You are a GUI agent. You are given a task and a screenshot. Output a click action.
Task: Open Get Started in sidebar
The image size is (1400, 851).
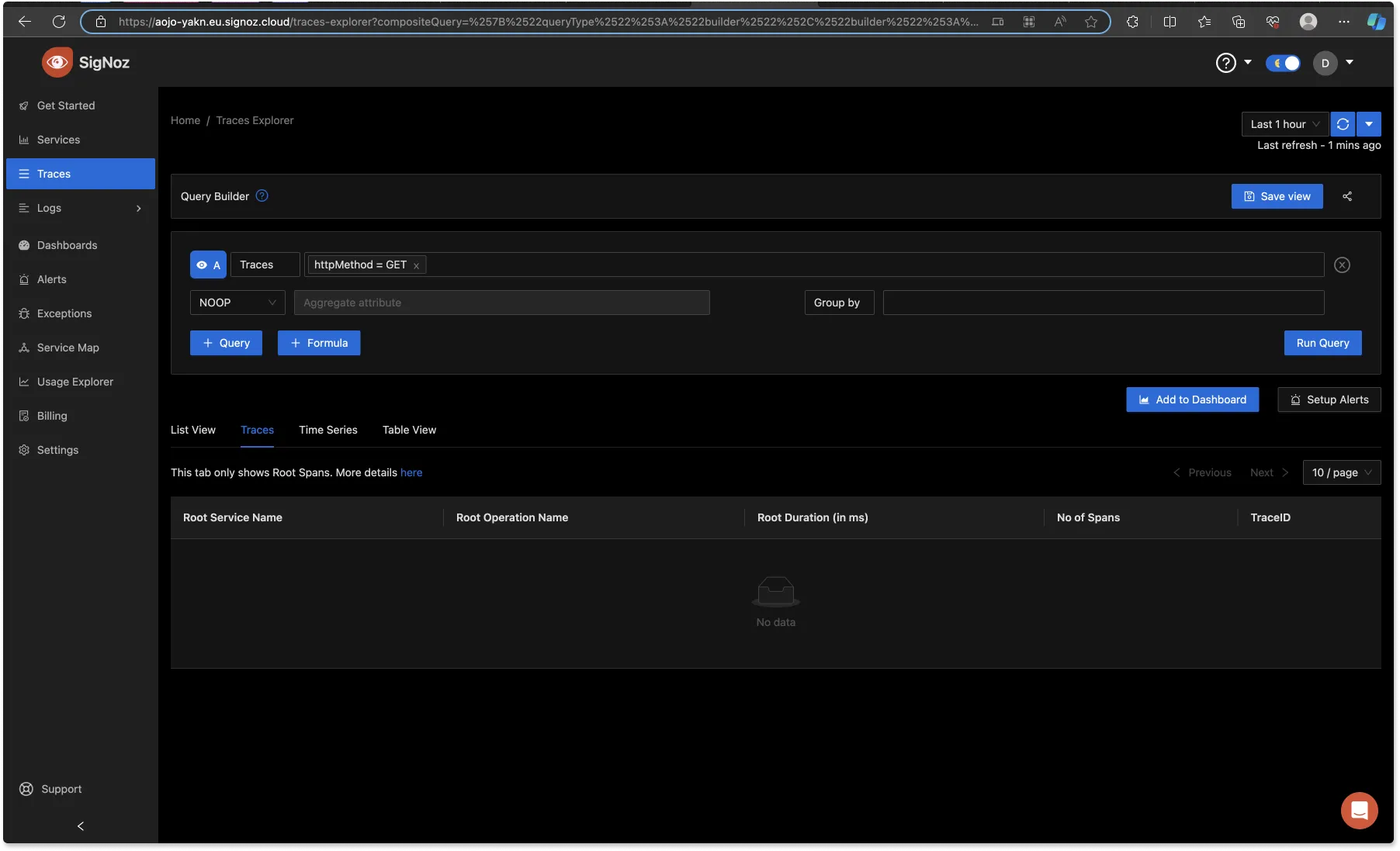click(x=81, y=106)
